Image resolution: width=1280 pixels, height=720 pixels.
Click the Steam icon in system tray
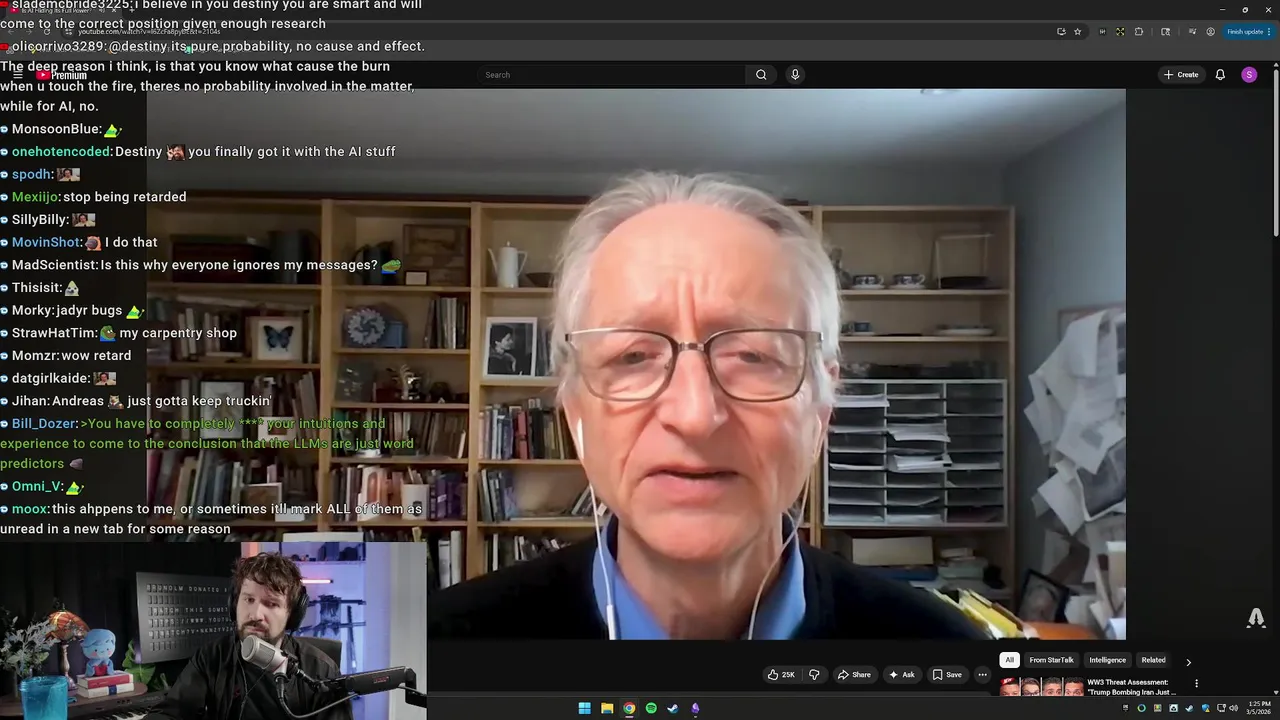click(1190, 708)
